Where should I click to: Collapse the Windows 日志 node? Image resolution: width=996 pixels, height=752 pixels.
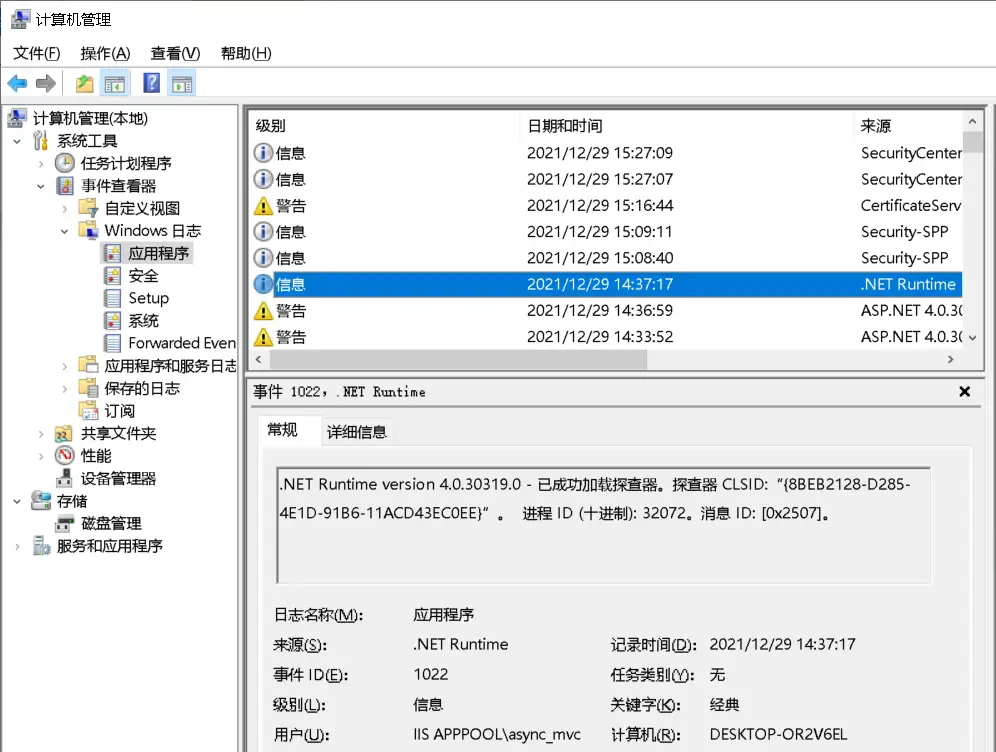65,231
